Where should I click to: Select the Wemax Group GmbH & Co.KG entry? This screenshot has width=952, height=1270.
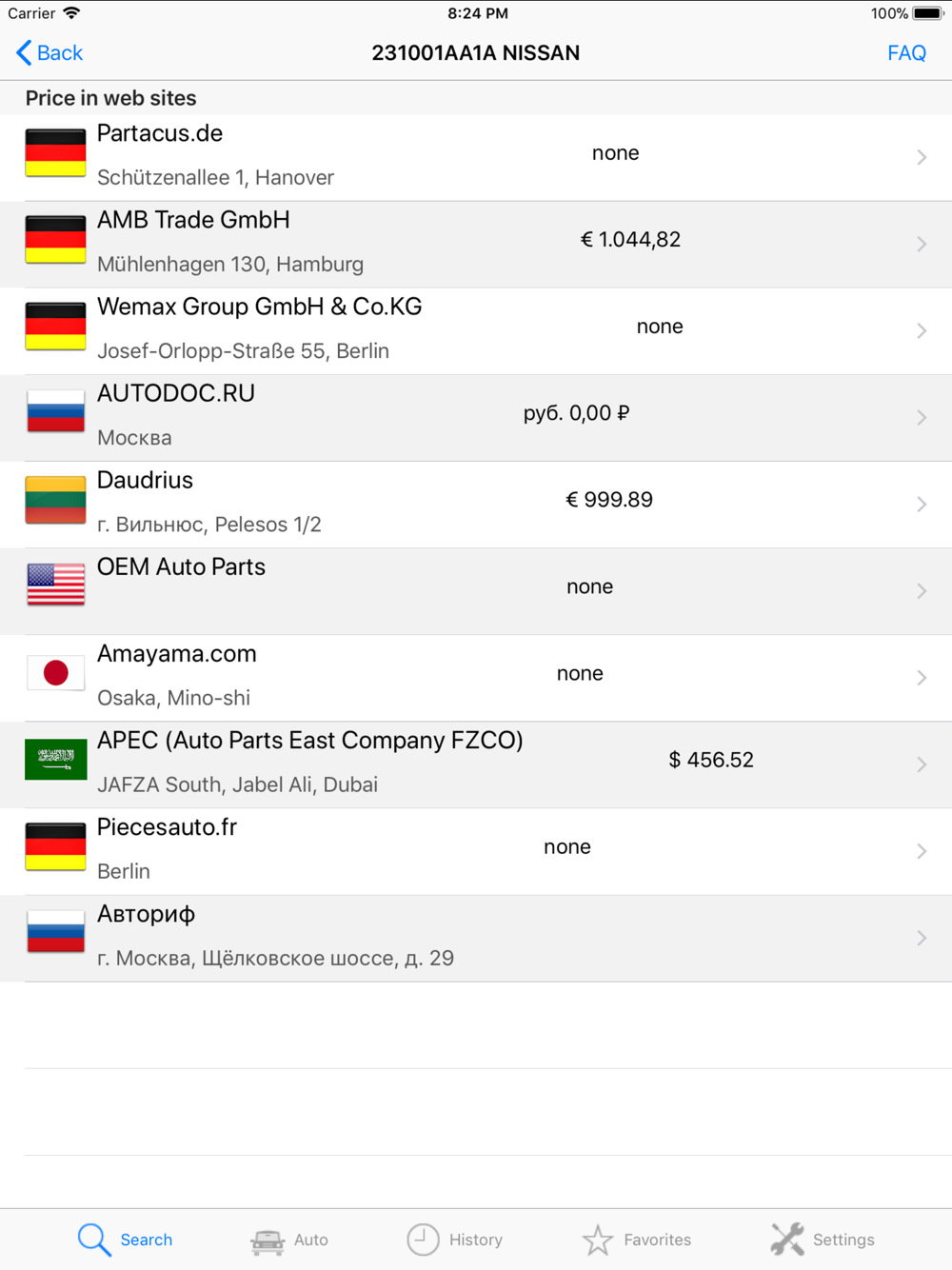pos(476,330)
